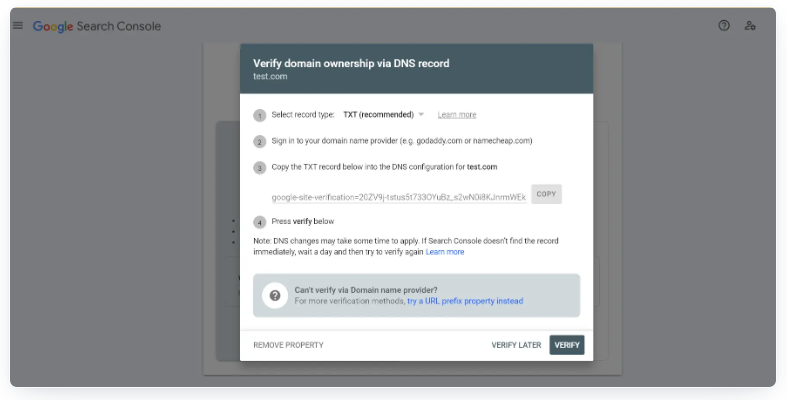This screenshot has width=787, height=400.
Task: Click the question mark circle in help box
Action: pos(275,296)
